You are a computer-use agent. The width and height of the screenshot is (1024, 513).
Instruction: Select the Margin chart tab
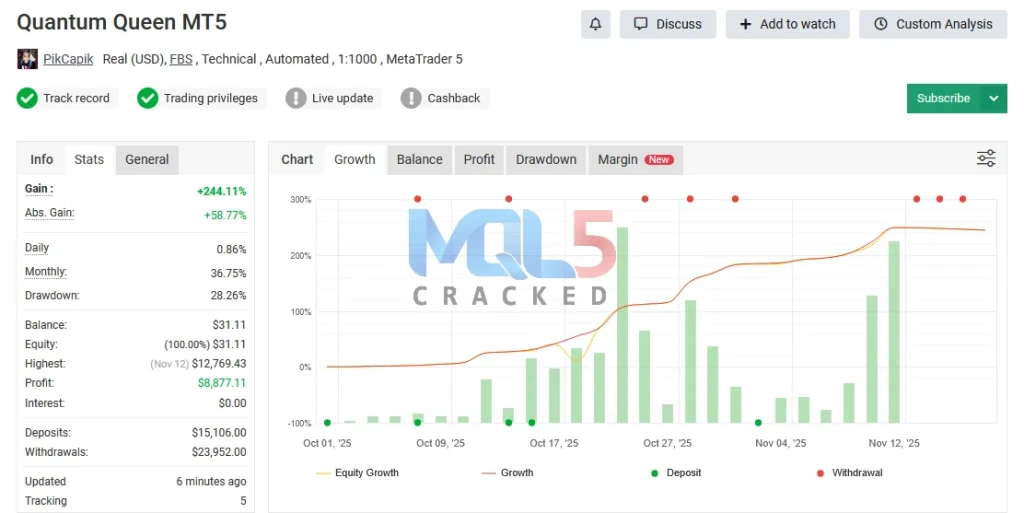point(634,159)
